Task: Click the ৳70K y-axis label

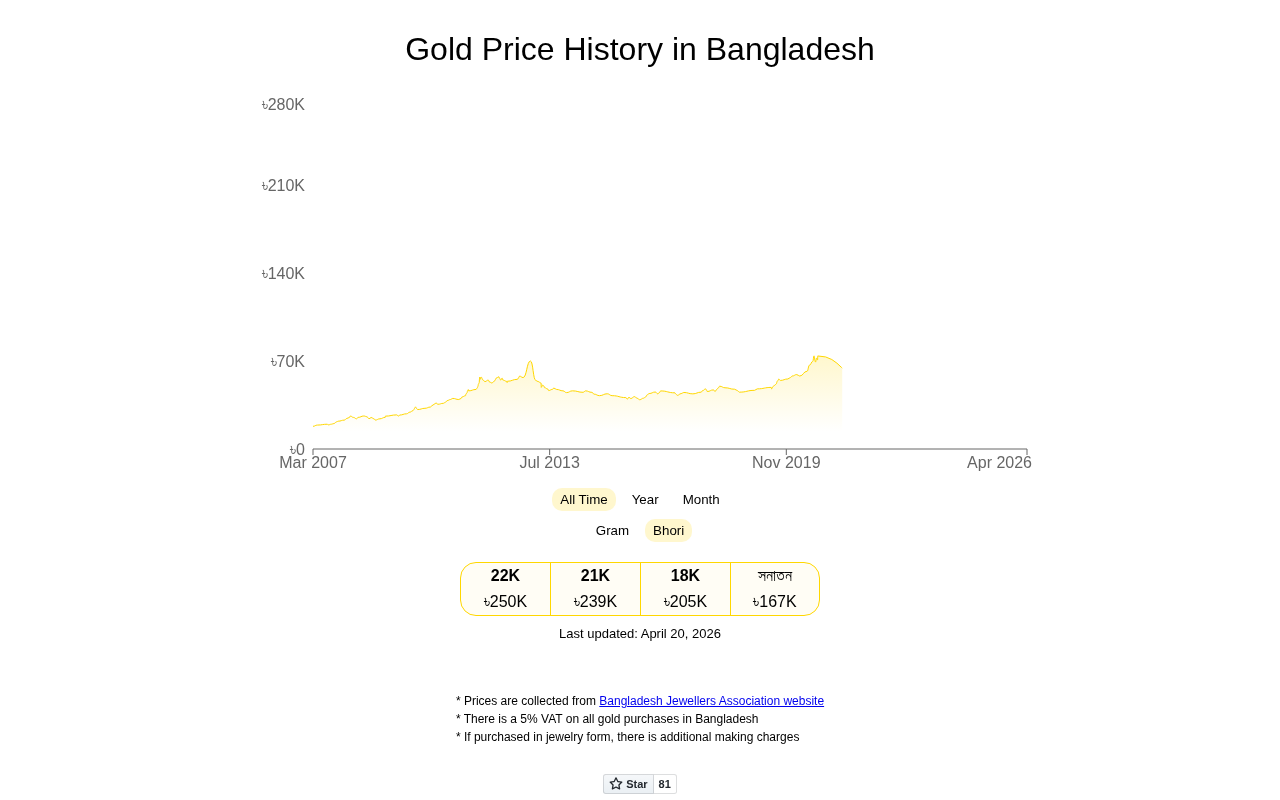Action: point(288,362)
